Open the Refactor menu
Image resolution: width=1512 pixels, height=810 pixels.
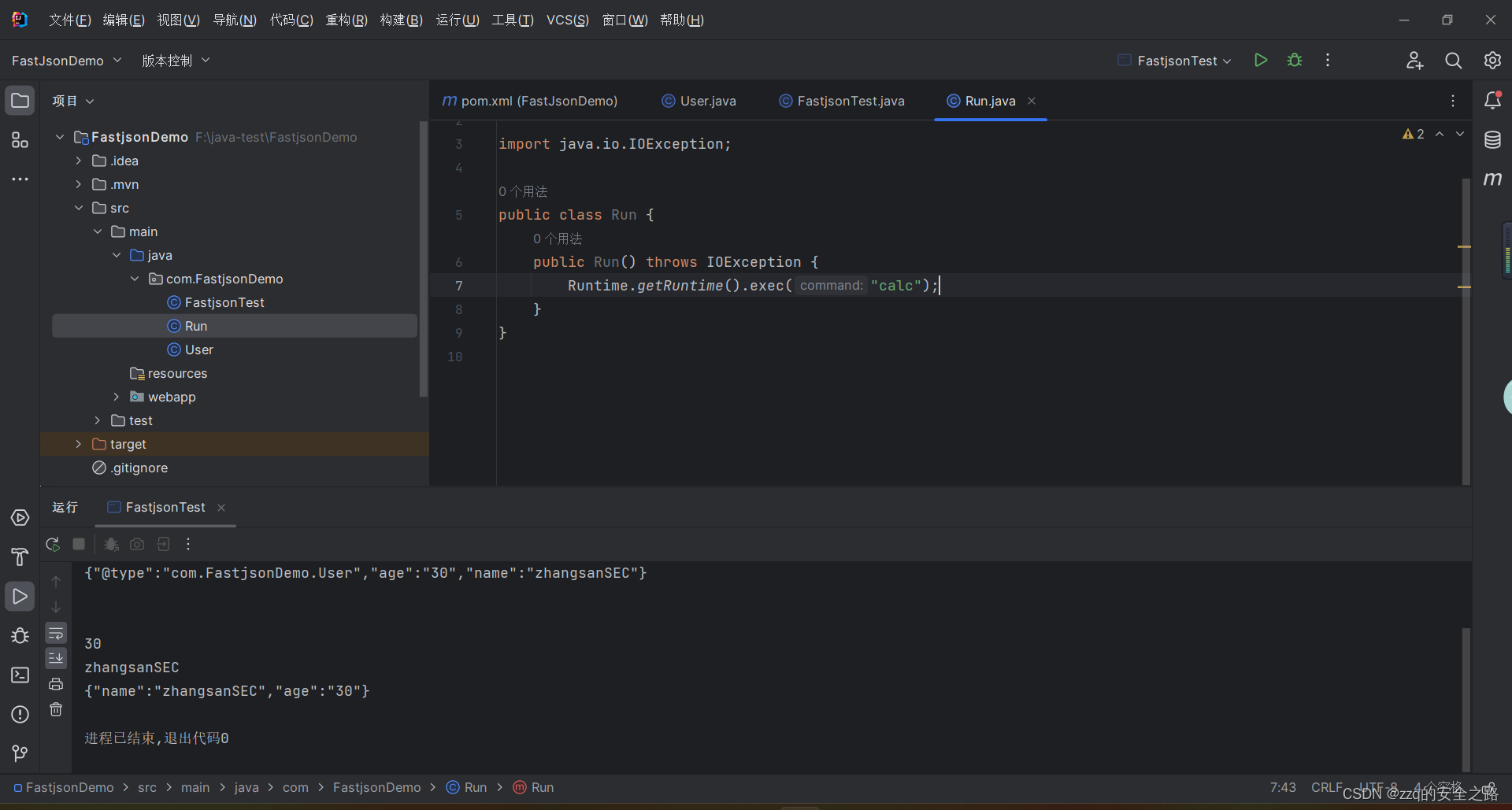click(346, 20)
